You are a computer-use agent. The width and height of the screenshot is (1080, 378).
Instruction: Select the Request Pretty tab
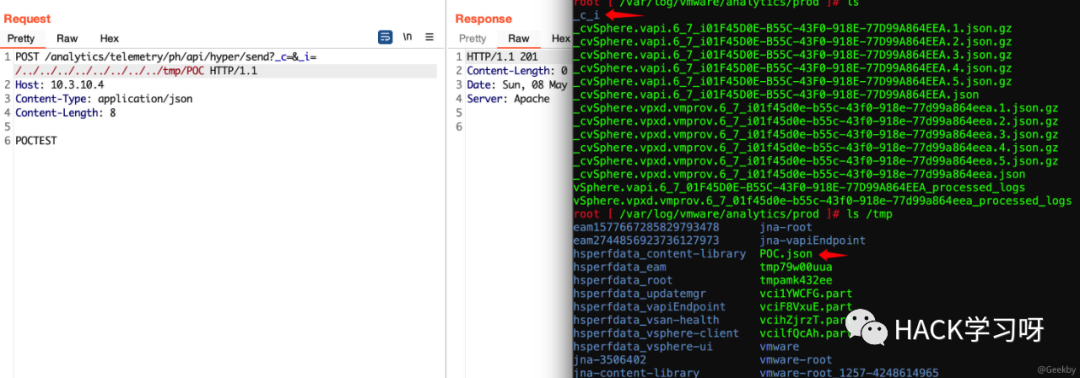21,39
